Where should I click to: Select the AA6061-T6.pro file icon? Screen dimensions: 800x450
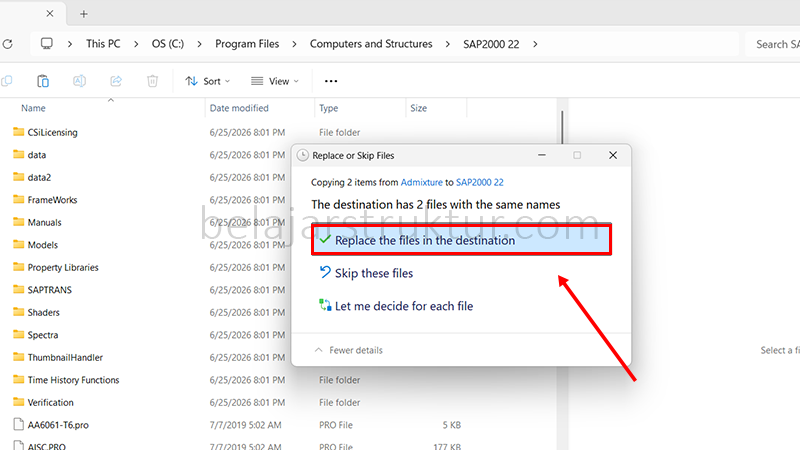pos(19,424)
